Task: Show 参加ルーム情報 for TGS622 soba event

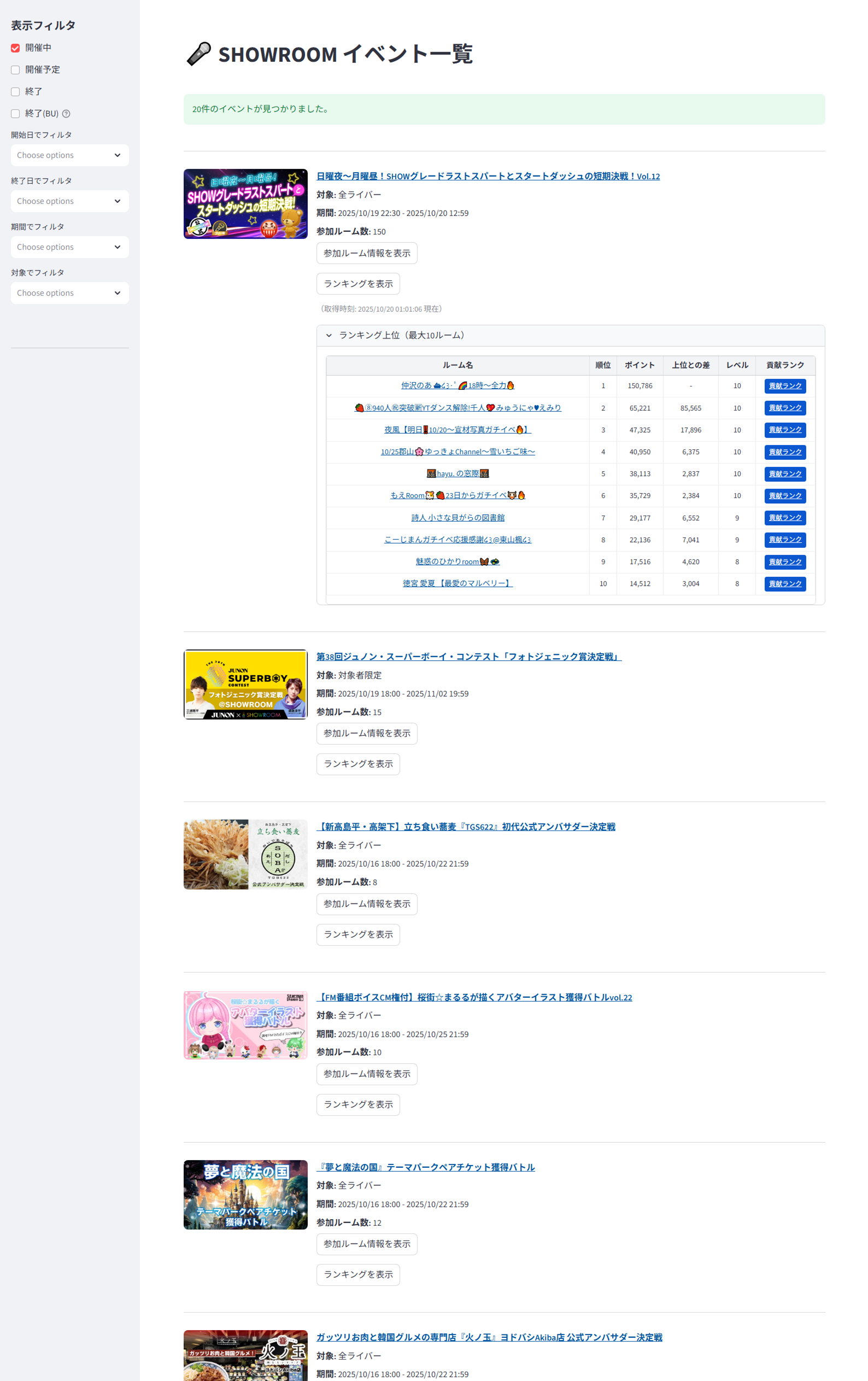Action: click(x=366, y=904)
